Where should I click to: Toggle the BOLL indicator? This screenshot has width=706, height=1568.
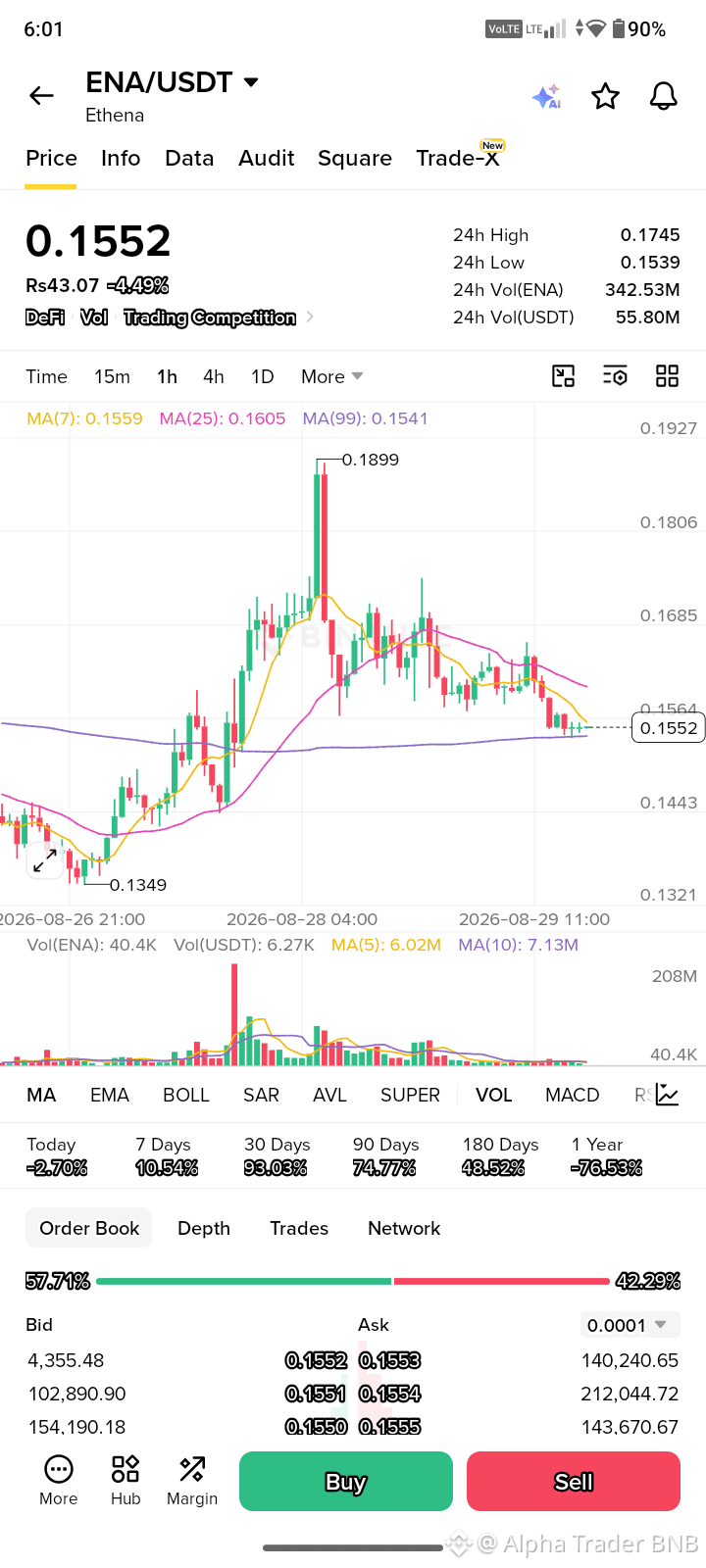pos(186,1095)
